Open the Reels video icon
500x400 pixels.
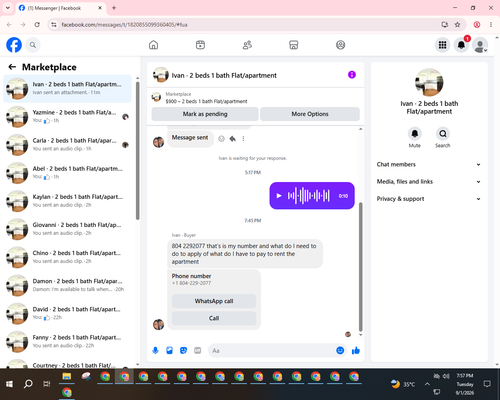click(x=200, y=45)
